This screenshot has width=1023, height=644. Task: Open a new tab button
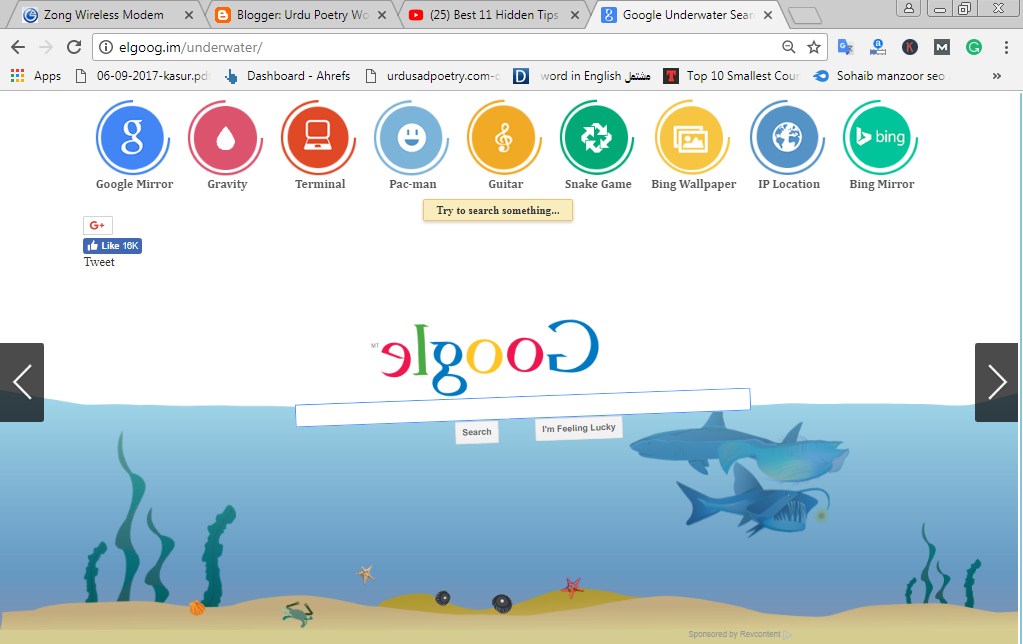coord(804,16)
